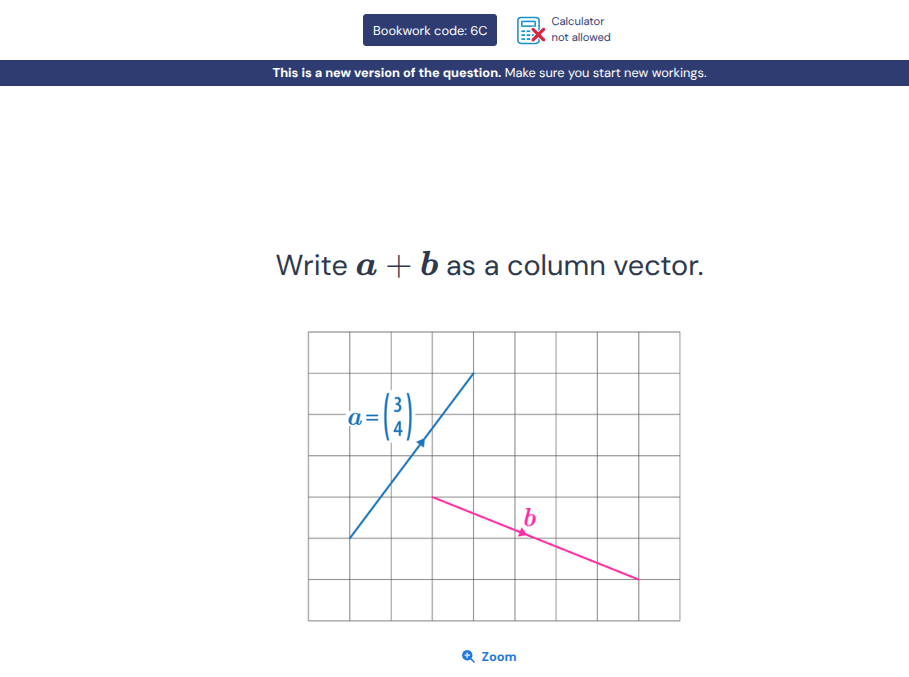Image resolution: width=909 pixels, height=677 pixels.
Task: Click the grid diagram containing the vectors
Action: (494, 475)
